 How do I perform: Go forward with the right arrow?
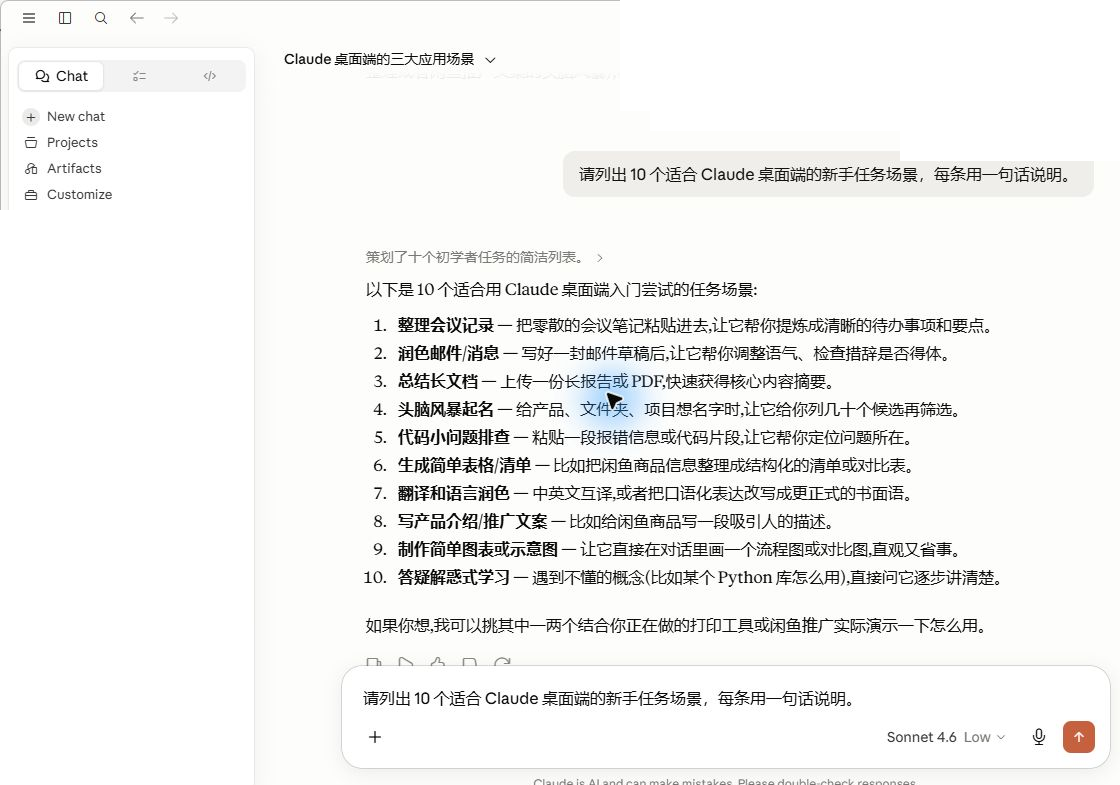pyautogui.click(x=171, y=18)
